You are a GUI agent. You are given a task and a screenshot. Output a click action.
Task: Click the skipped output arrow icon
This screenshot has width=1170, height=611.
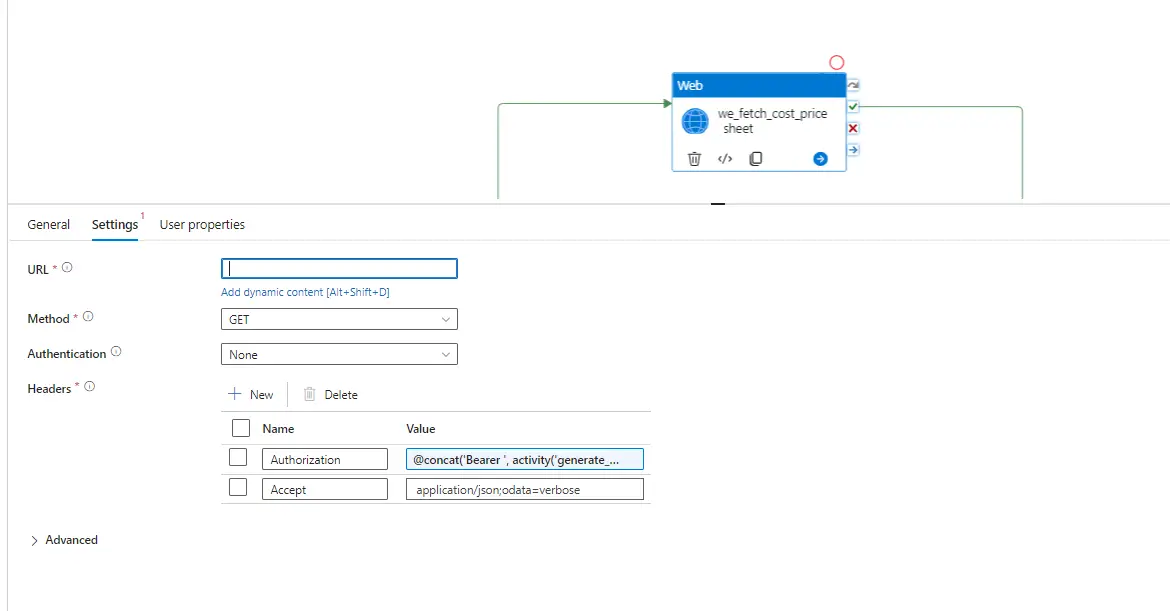click(x=852, y=149)
